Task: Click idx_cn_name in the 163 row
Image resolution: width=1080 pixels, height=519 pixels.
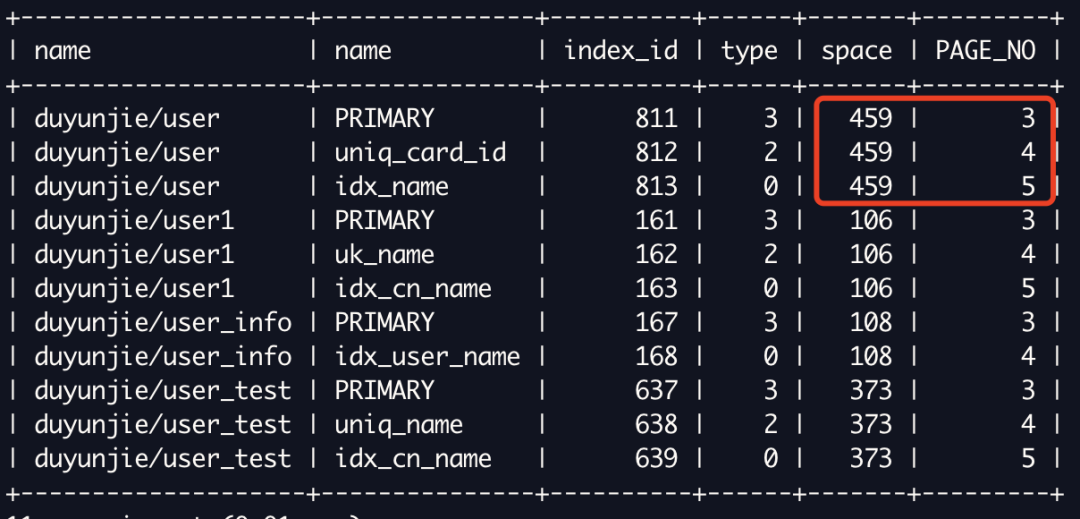Action: point(413,290)
